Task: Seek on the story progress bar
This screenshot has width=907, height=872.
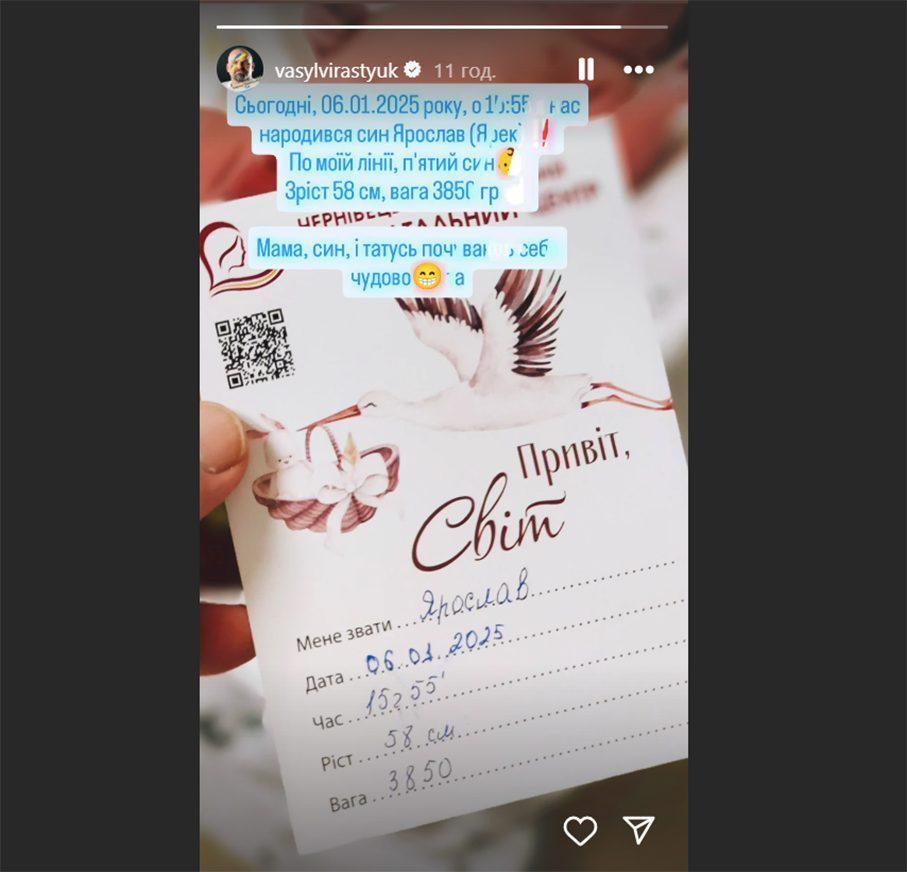Action: click(x=442, y=27)
